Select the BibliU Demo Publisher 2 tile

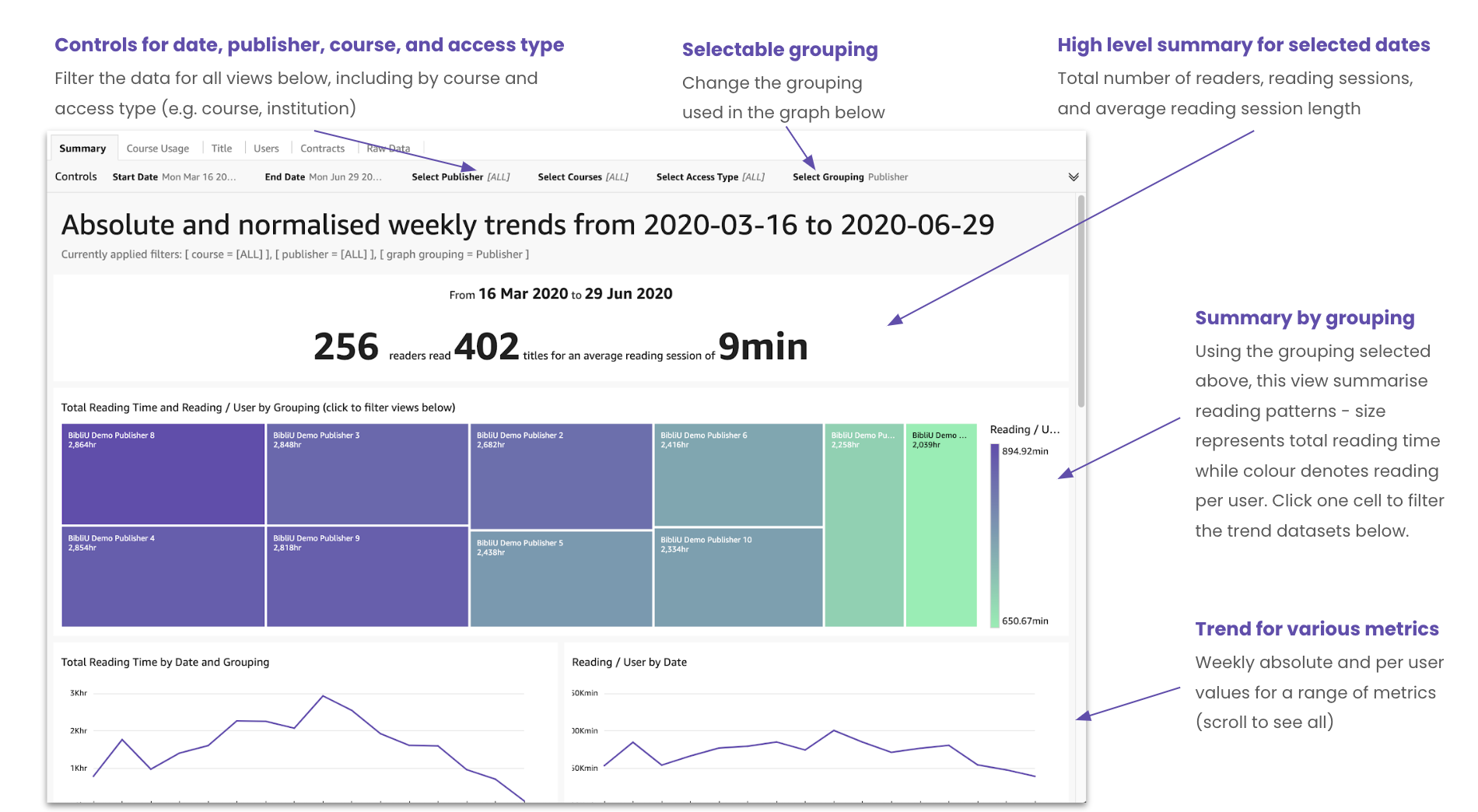[561, 476]
